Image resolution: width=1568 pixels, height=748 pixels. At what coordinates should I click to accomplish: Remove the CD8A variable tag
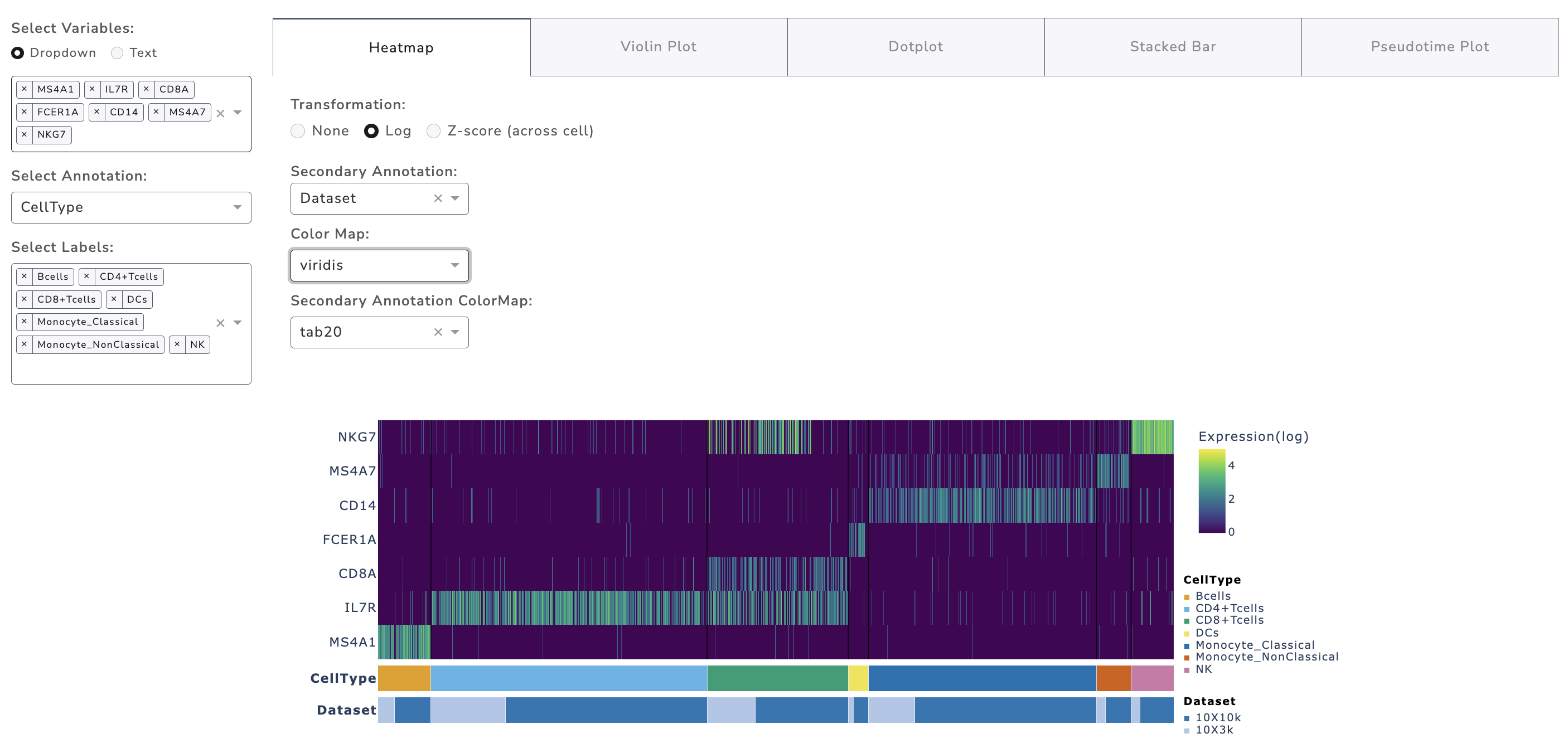(146, 90)
